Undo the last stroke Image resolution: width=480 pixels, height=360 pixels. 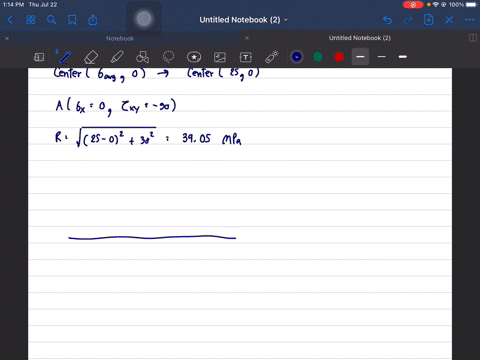click(x=387, y=20)
